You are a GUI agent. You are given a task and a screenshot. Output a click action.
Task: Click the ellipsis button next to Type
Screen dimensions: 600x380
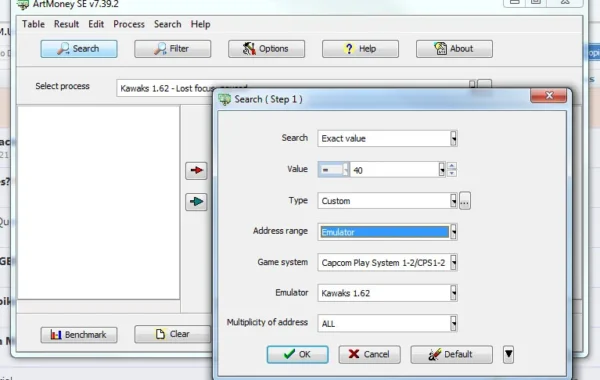pyautogui.click(x=465, y=201)
